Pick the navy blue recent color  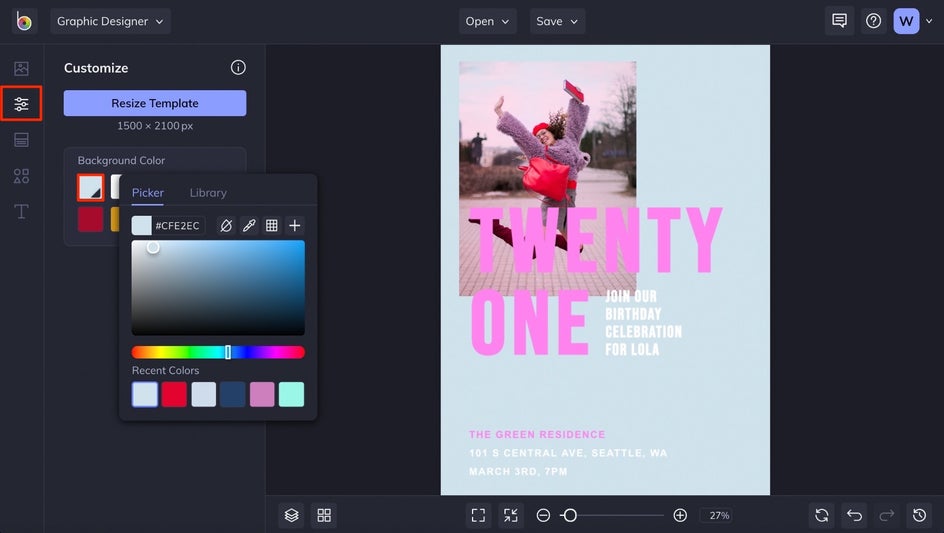232,394
